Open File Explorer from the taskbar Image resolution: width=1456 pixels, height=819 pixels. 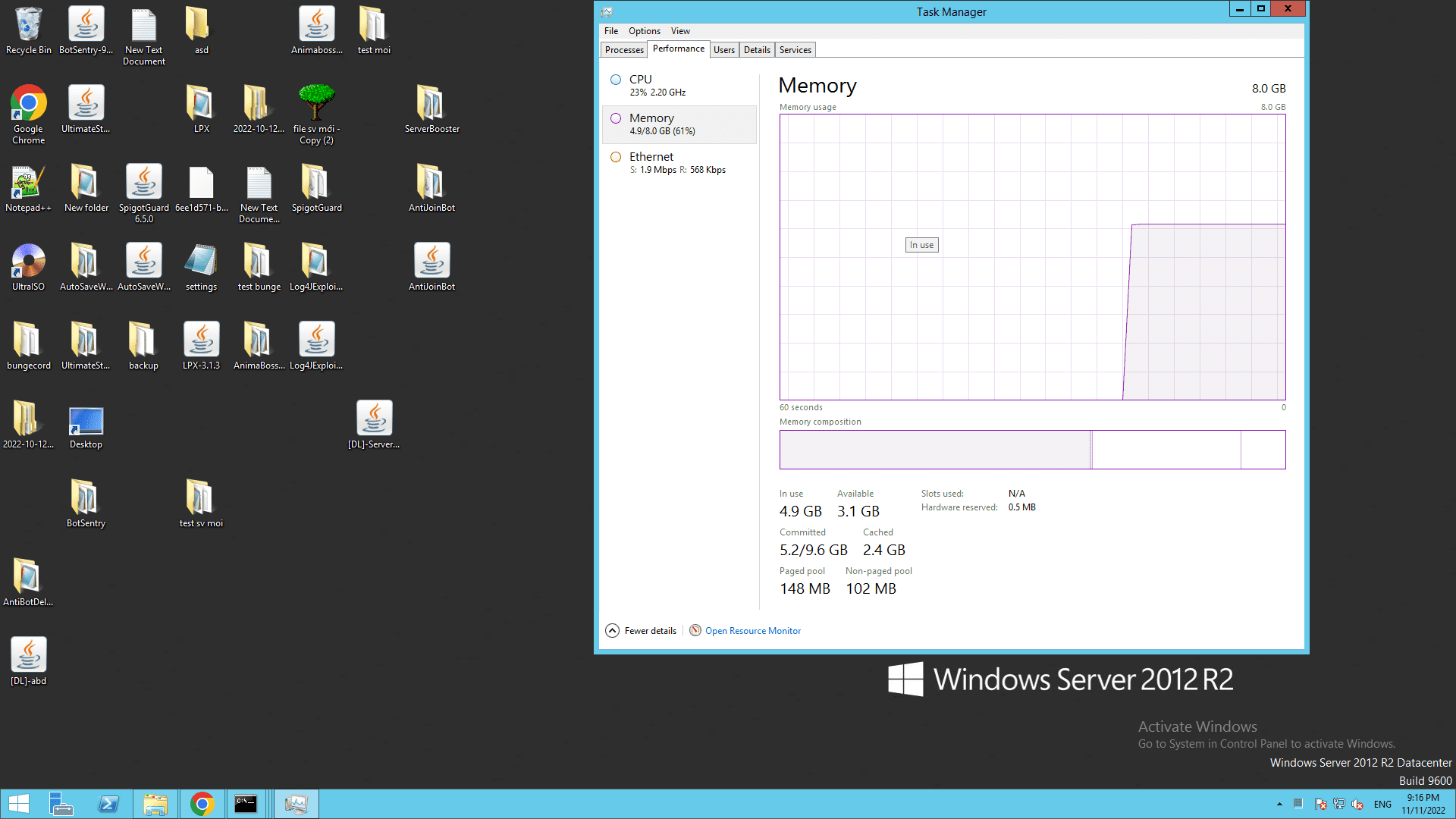click(155, 804)
